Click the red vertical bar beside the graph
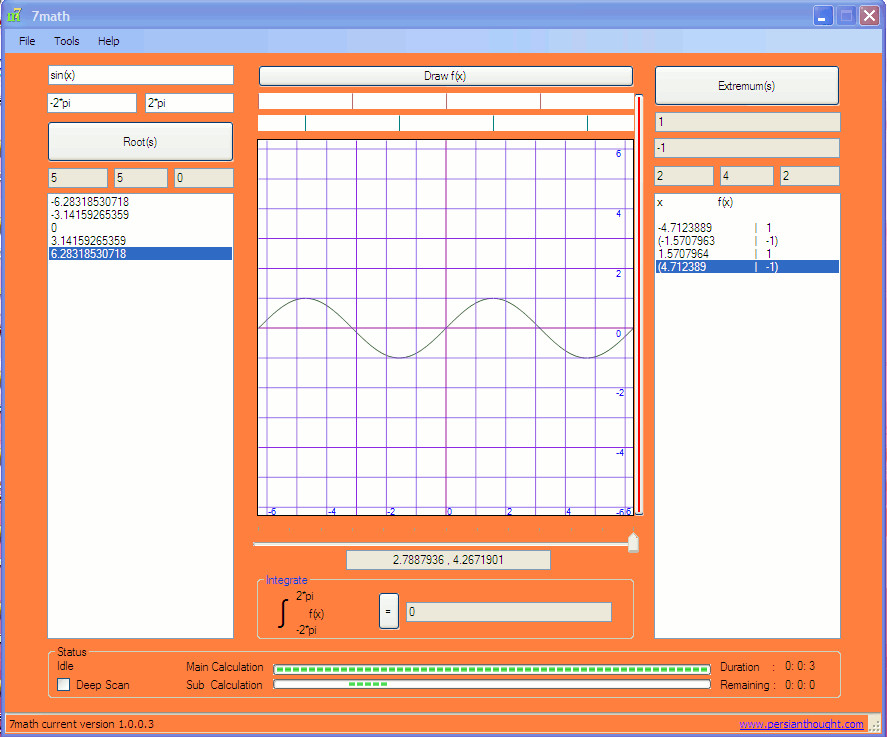Image resolution: width=887 pixels, height=737 pixels. click(639, 304)
